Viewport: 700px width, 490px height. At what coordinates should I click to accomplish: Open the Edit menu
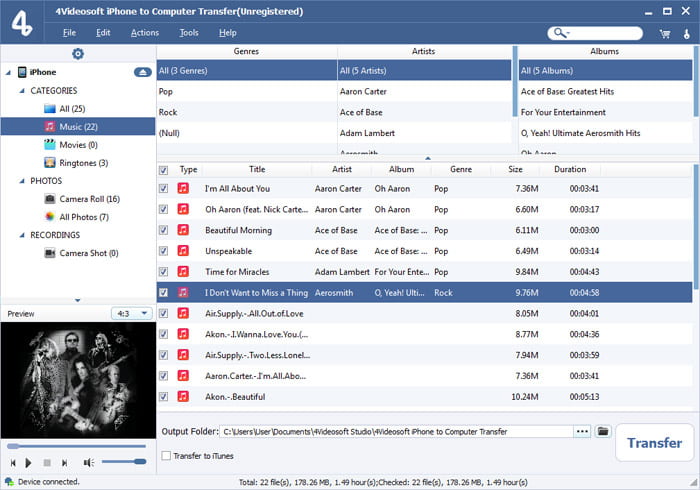click(x=103, y=33)
